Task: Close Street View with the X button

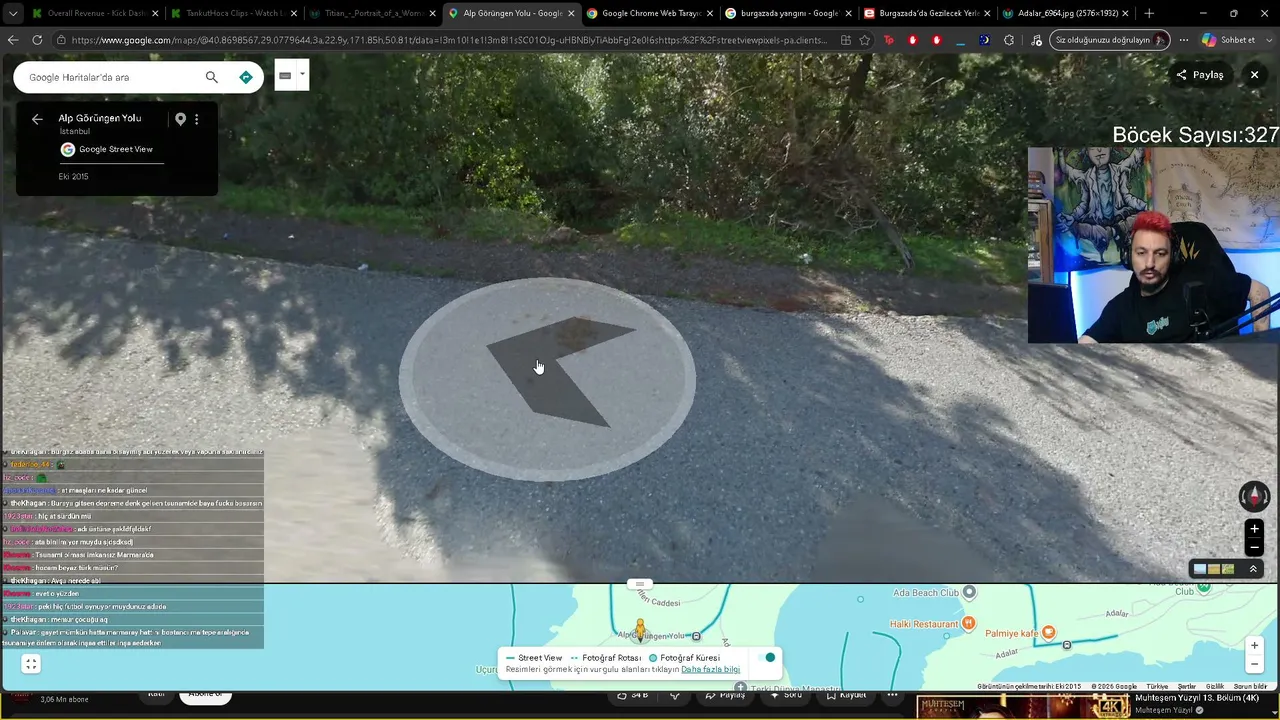Action: pyautogui.click(x=1254, y=75)
